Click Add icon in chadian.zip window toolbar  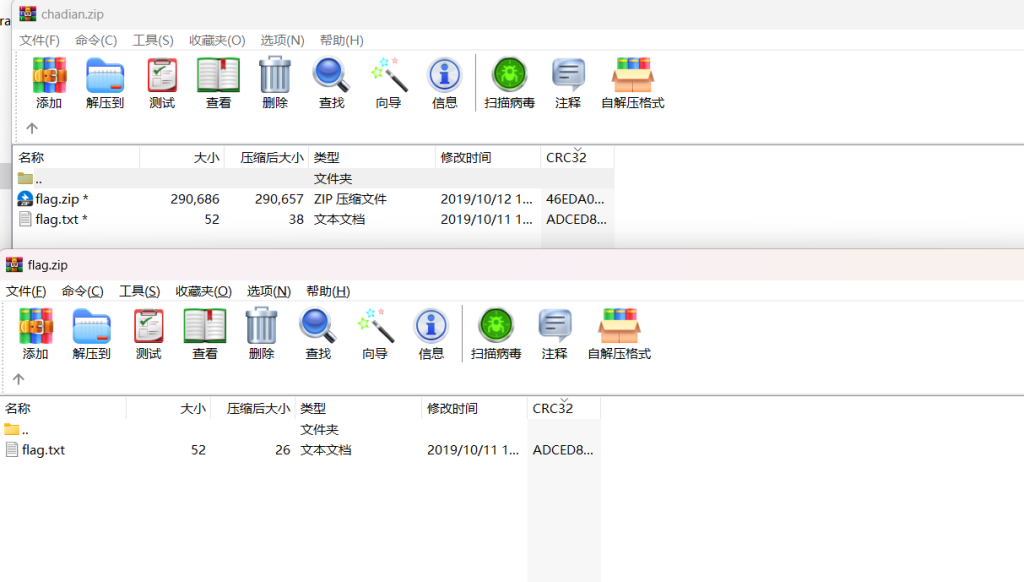[x=48, y=76]
